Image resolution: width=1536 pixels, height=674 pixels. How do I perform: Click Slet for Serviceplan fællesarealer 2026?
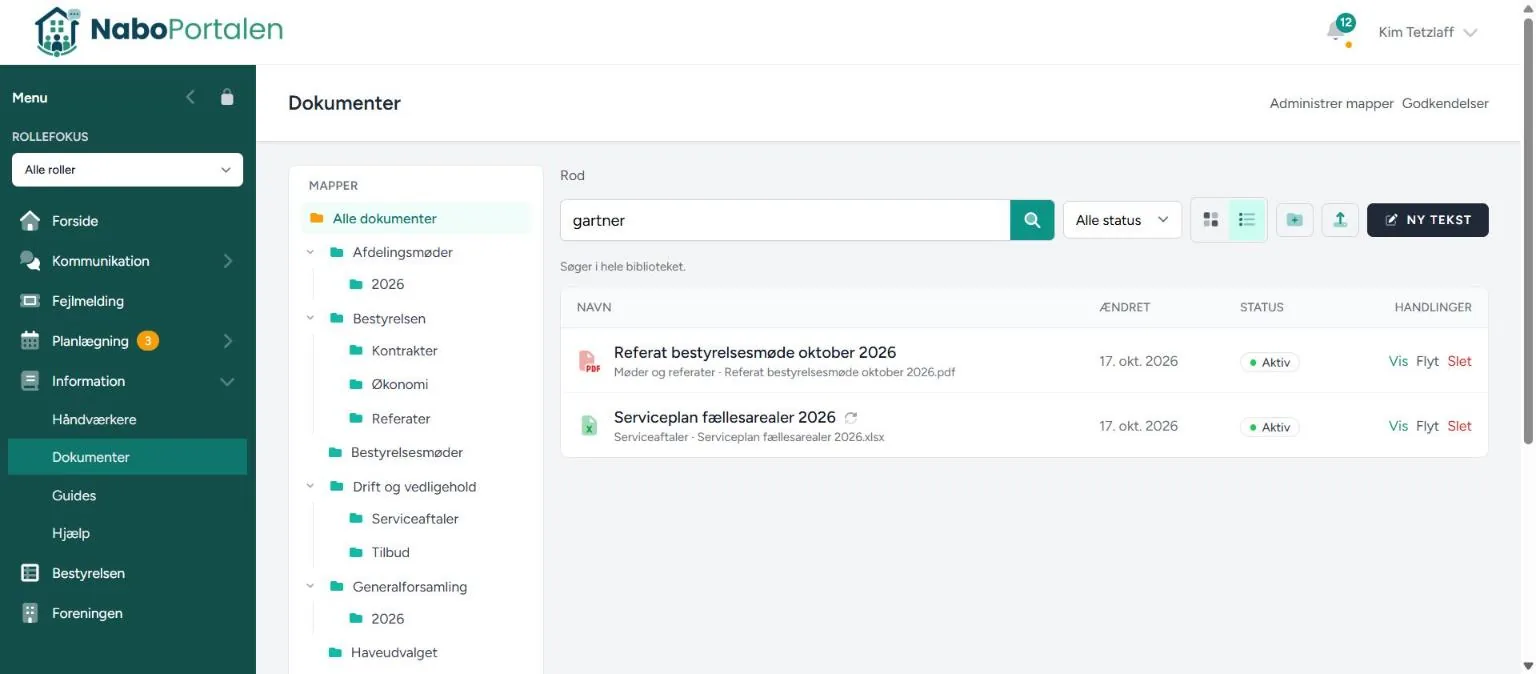tap(1459, 426)
